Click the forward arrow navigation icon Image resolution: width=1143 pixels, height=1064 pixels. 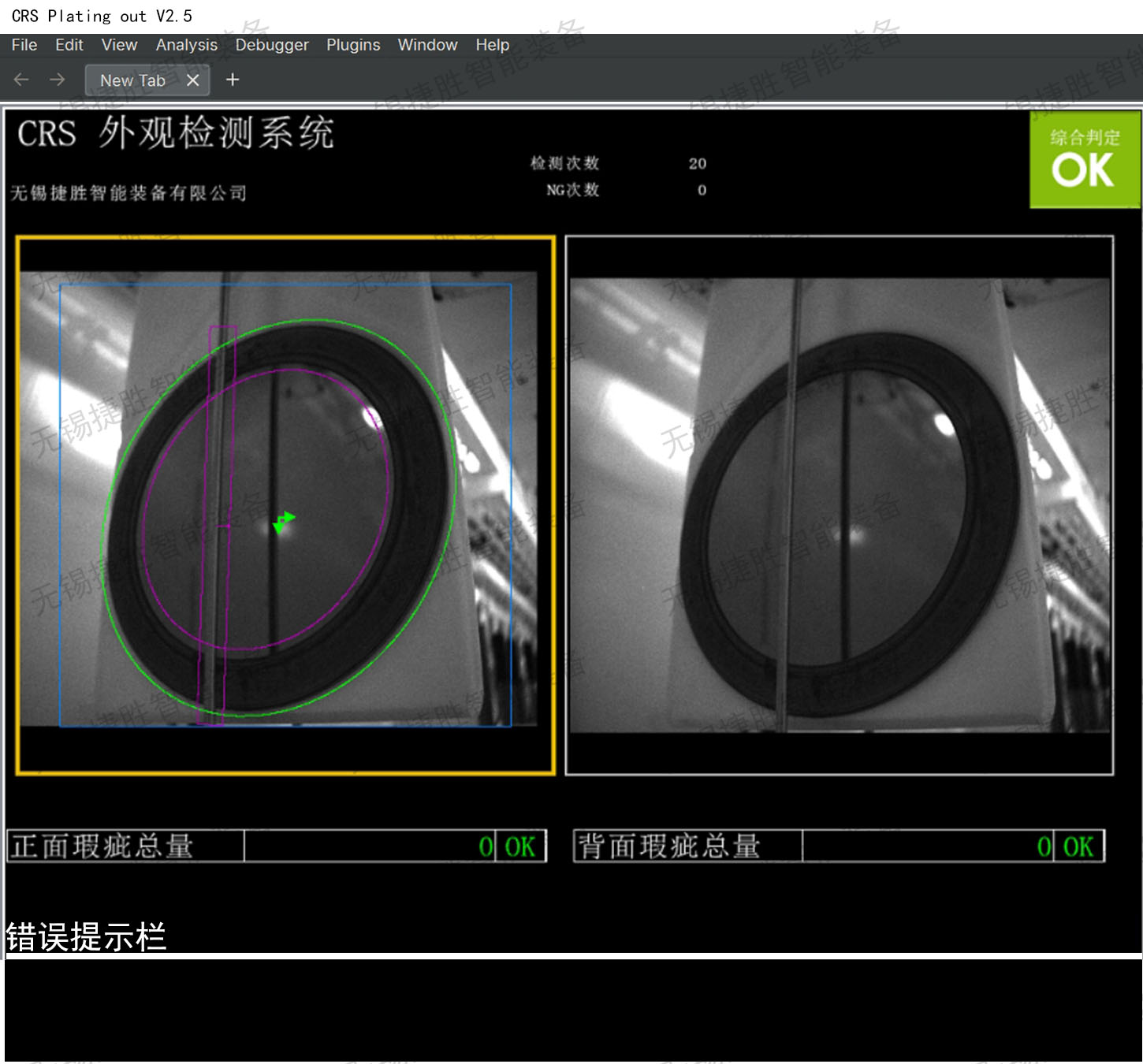click(57, 80)
